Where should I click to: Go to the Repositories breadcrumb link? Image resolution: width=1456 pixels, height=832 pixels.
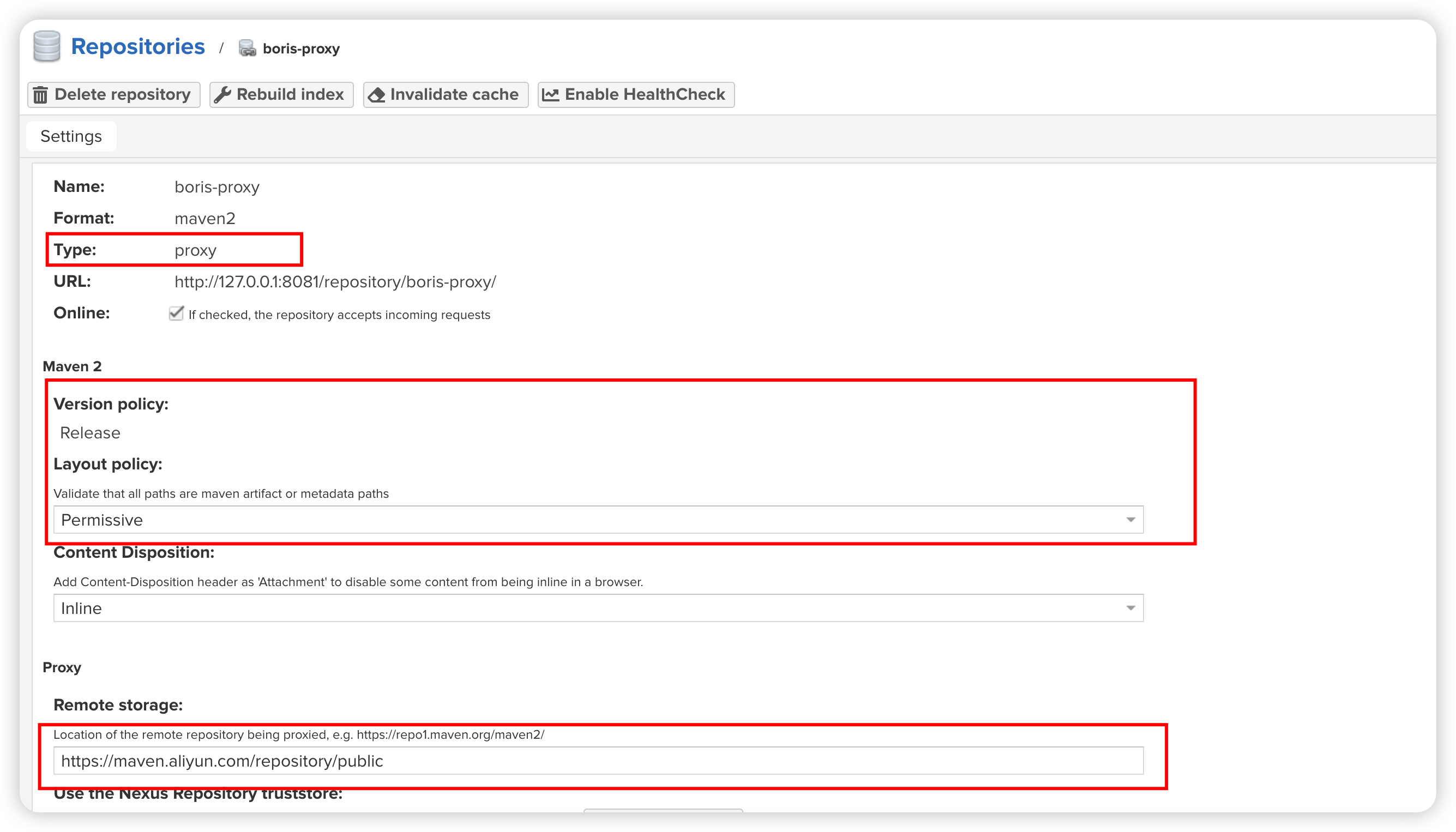[138, 47]
